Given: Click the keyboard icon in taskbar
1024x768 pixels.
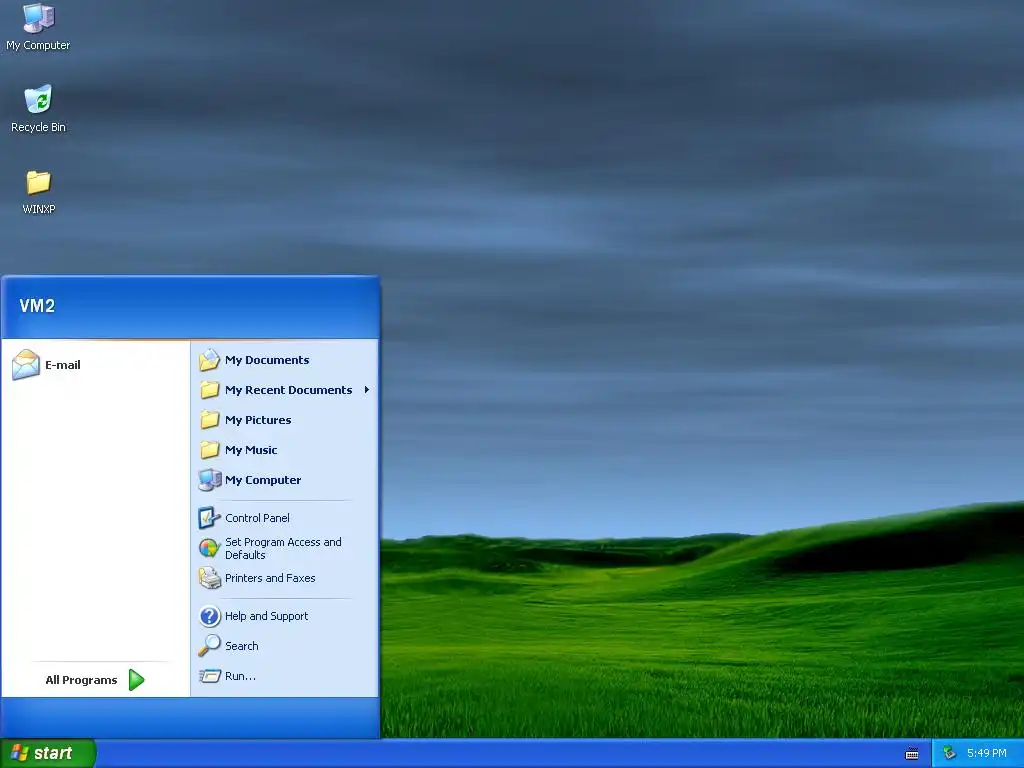Looking at the screenshot, I should pos(912,754).
